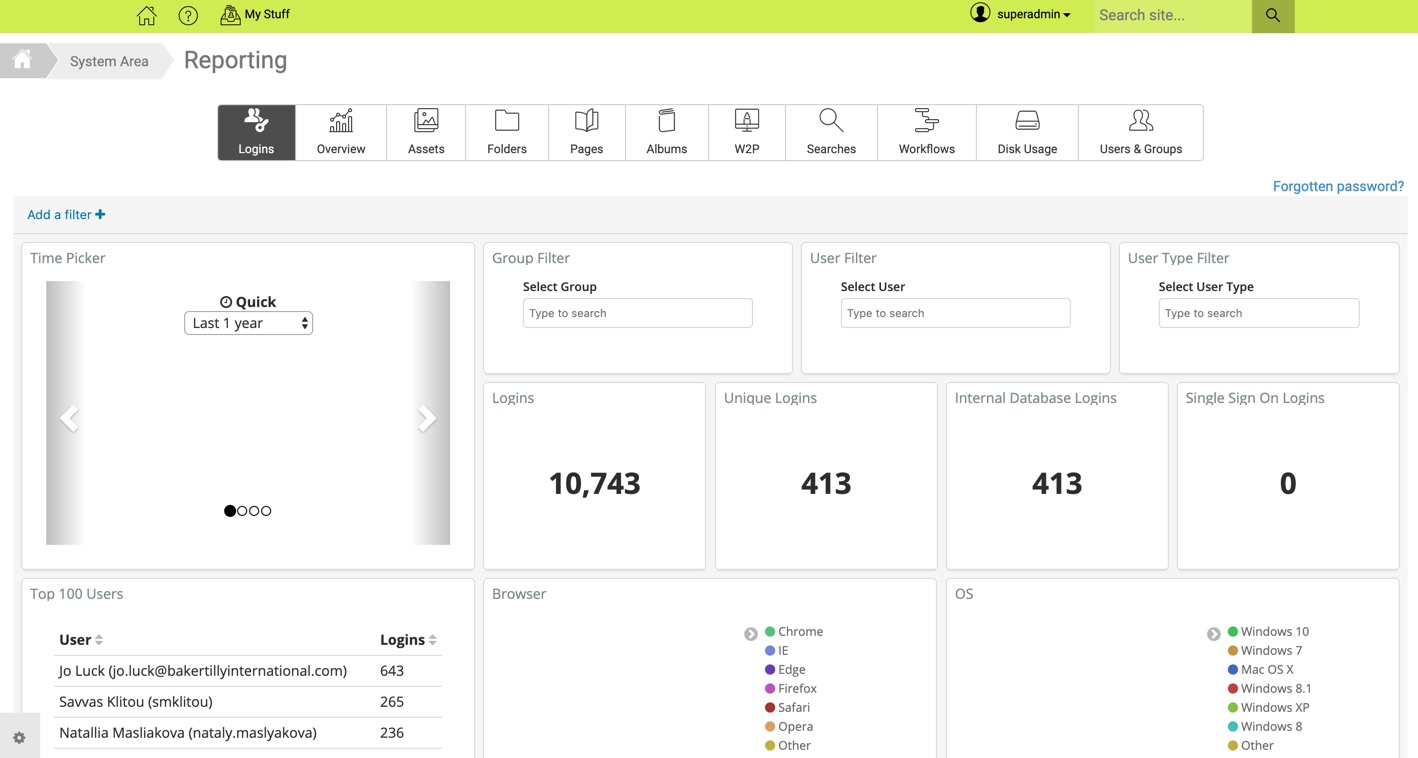Select the Natallia Masliakova user row

[x=248, y=733]
